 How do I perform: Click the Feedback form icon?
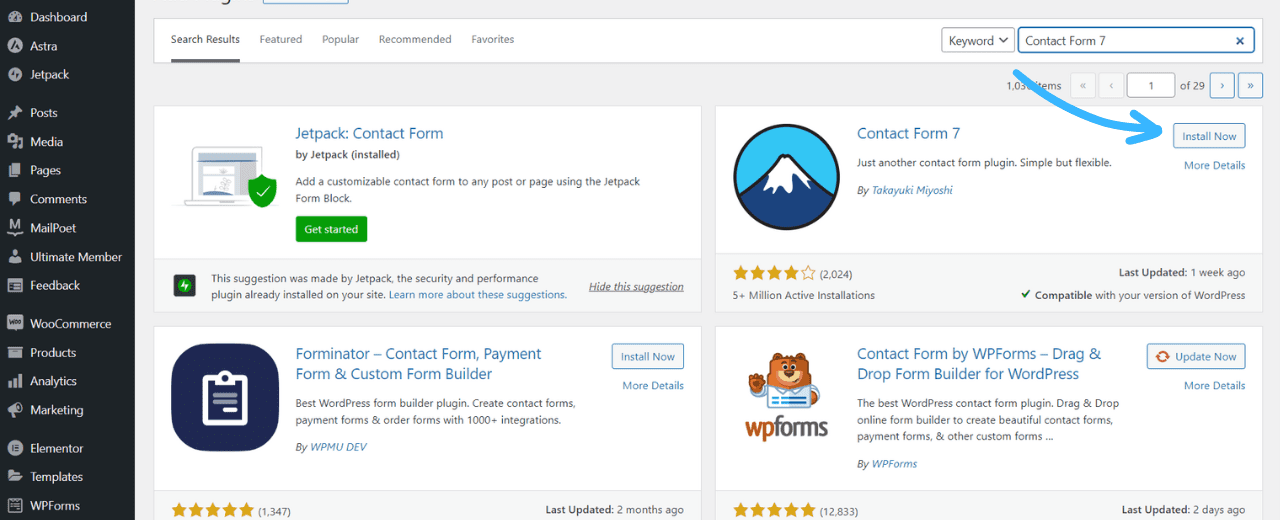click(x=15, y=286)
